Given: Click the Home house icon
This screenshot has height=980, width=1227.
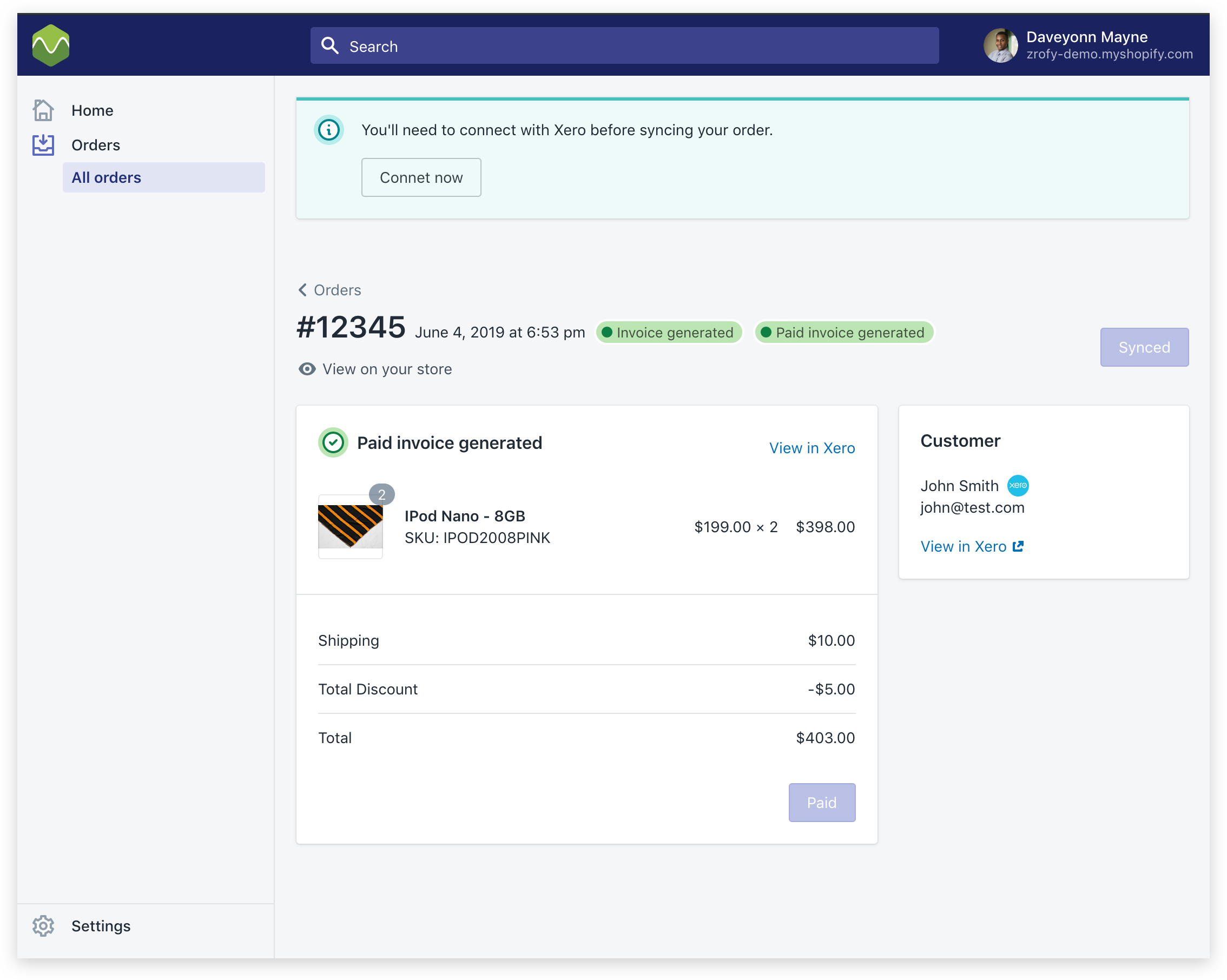Looking at the screenshot, I should click(x=43, y=110).
